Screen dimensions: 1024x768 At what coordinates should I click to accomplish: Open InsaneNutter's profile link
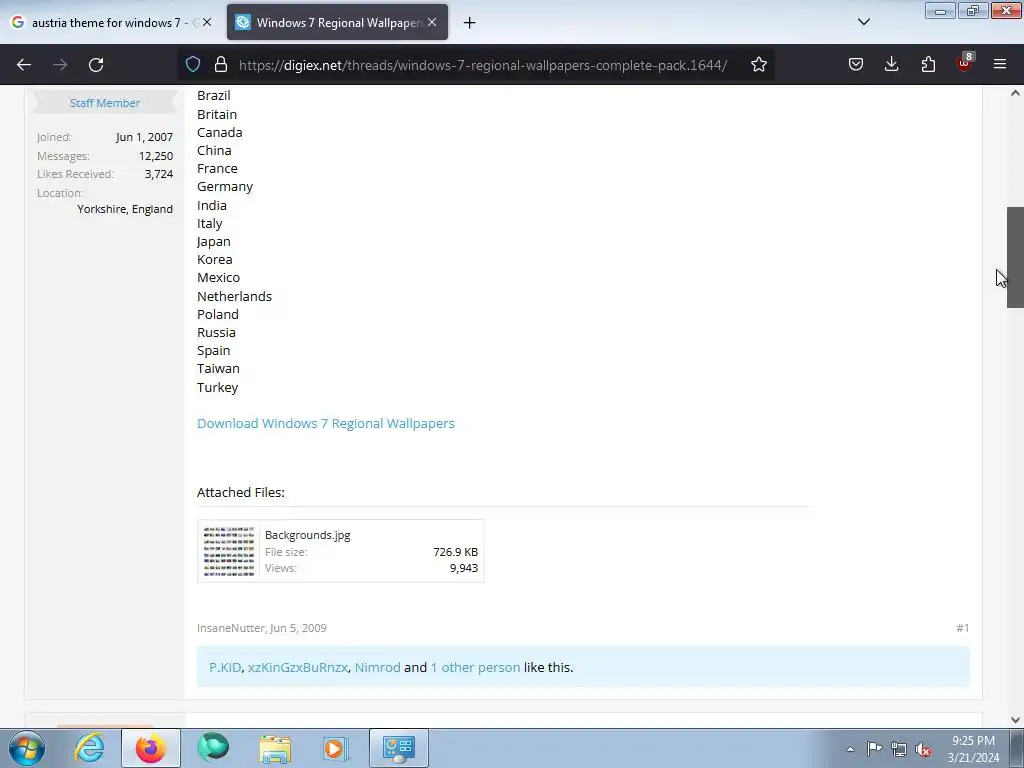(x=231, y=628)
